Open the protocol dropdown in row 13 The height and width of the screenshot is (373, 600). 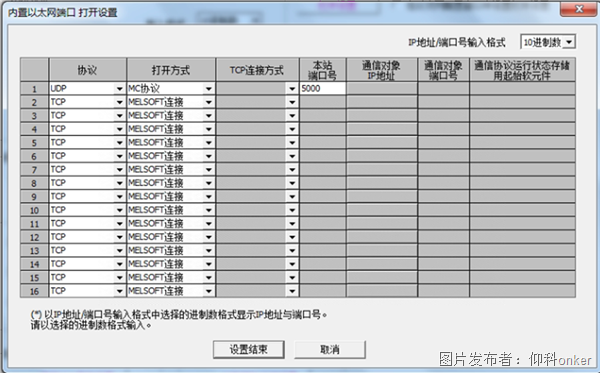pyautogui.click(x=119, y=251)
